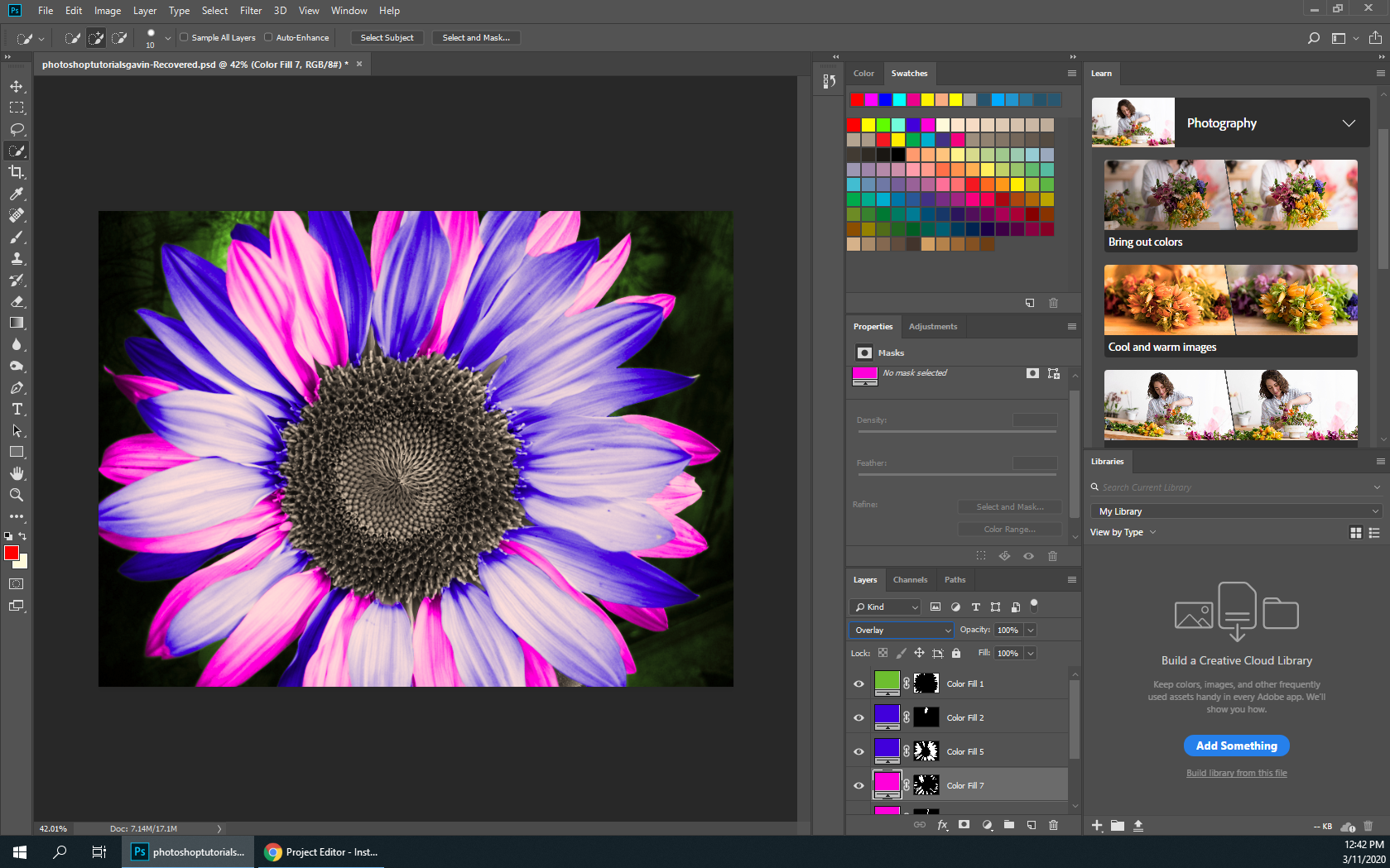Click the Add layer mask icon in Layers panel
This screenshot has width=1390, height=868.
pos(964,825)
